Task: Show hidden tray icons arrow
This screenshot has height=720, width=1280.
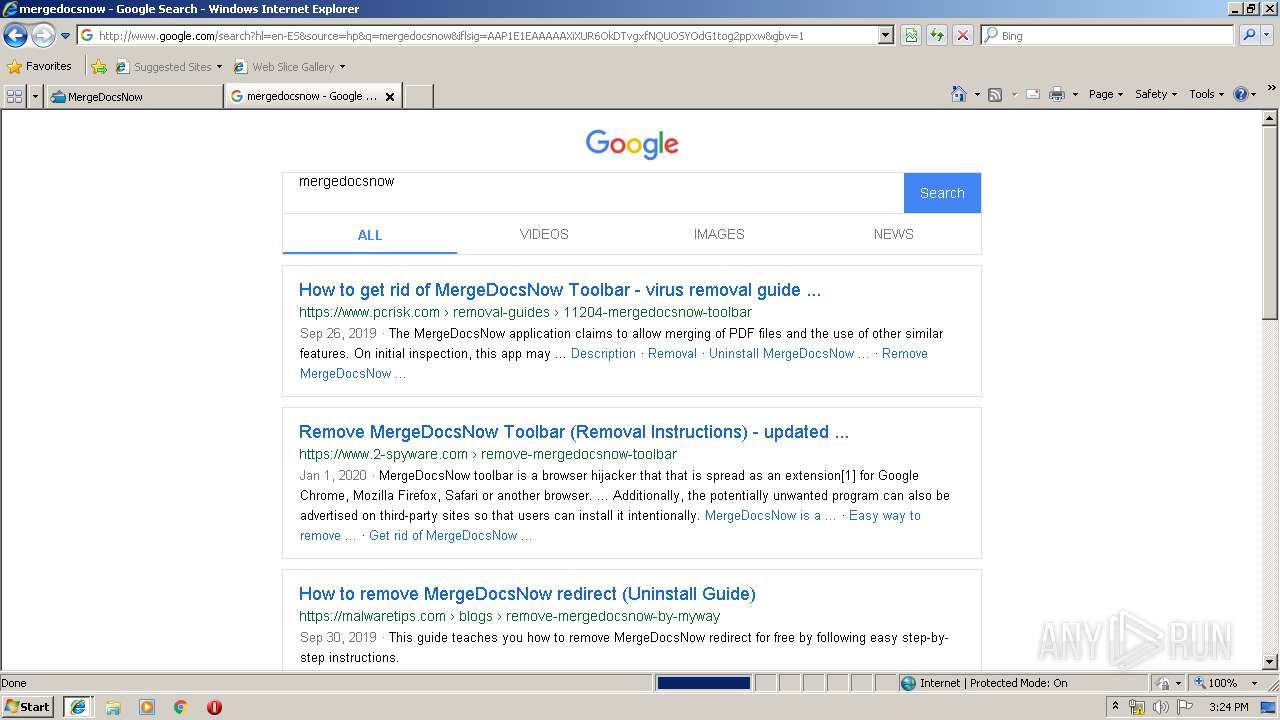Action: click(x=1115, y=707)
